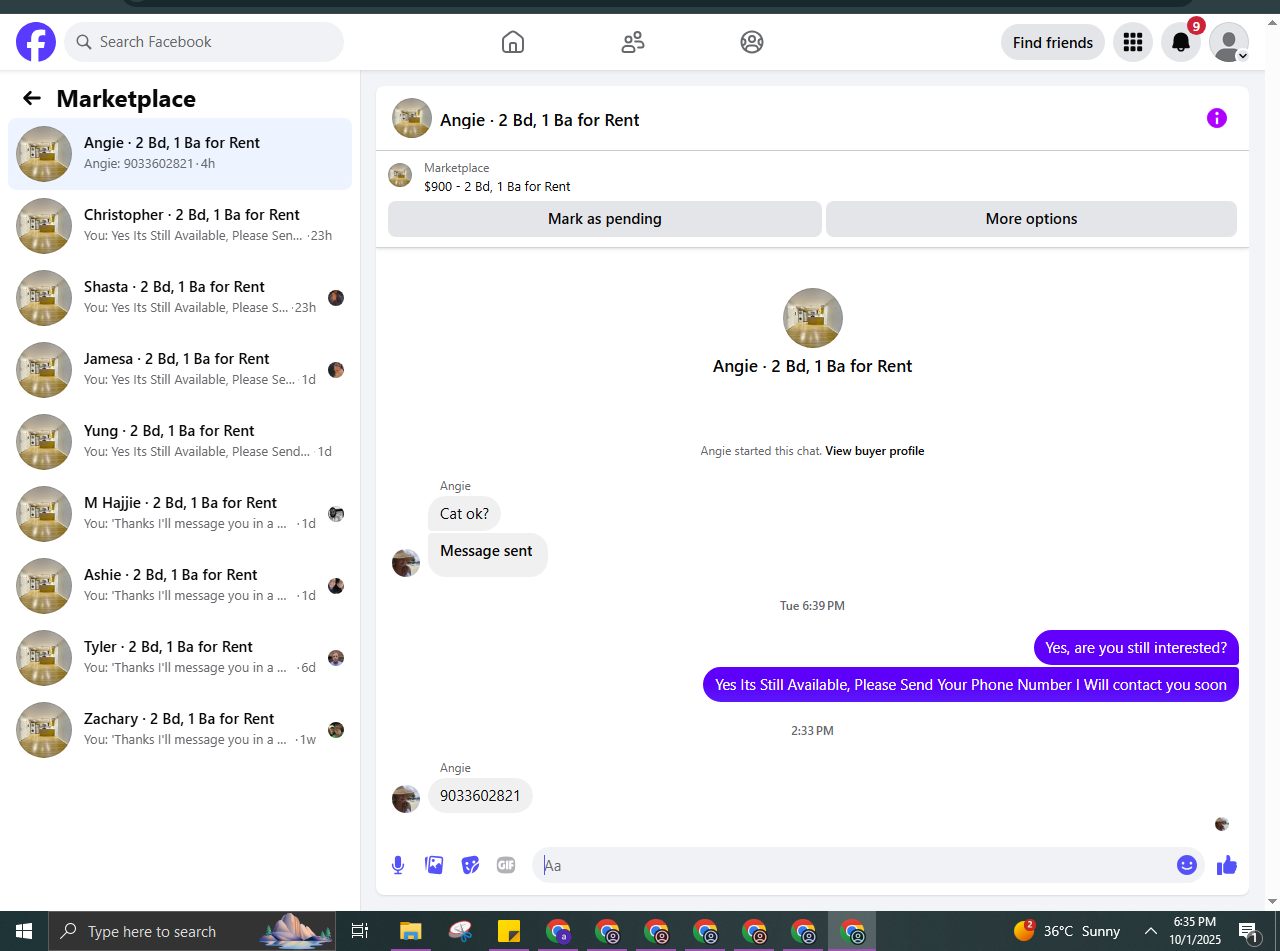Image resolution: width=1280 pixels, height=951 pixels.
Task: Open the Groups icon in top navigation
Action: [752, 42]
